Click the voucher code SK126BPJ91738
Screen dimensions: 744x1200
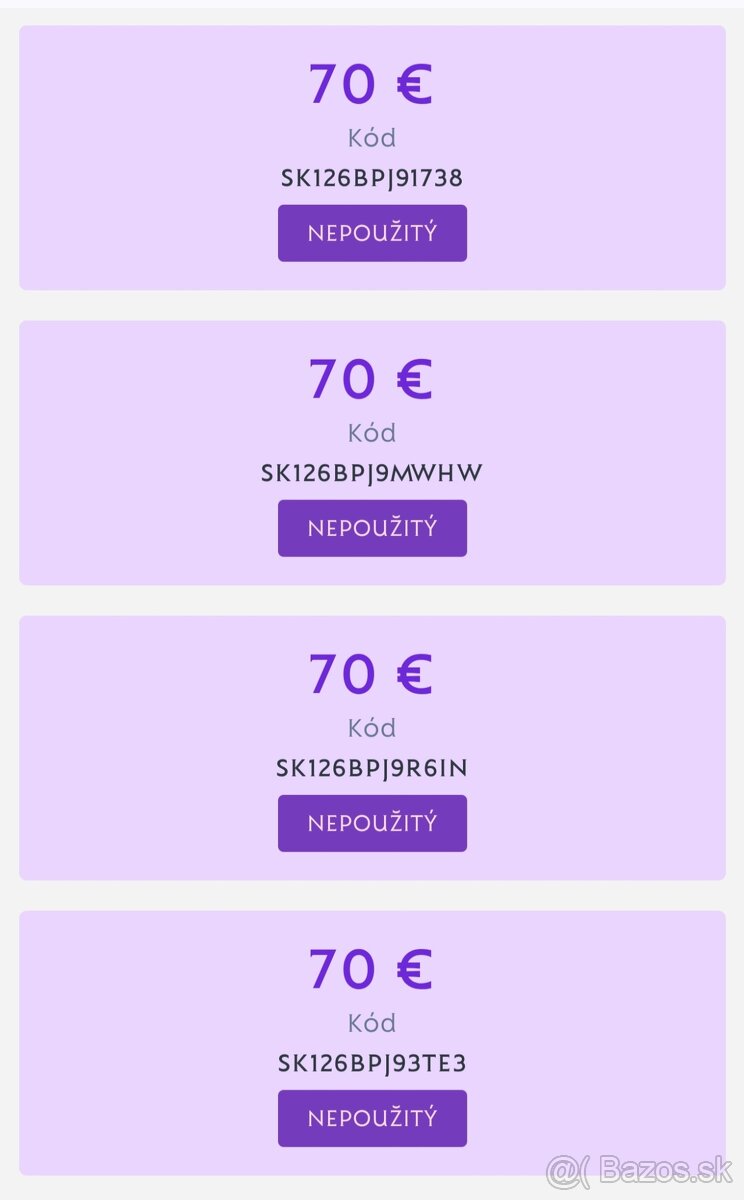372,178
